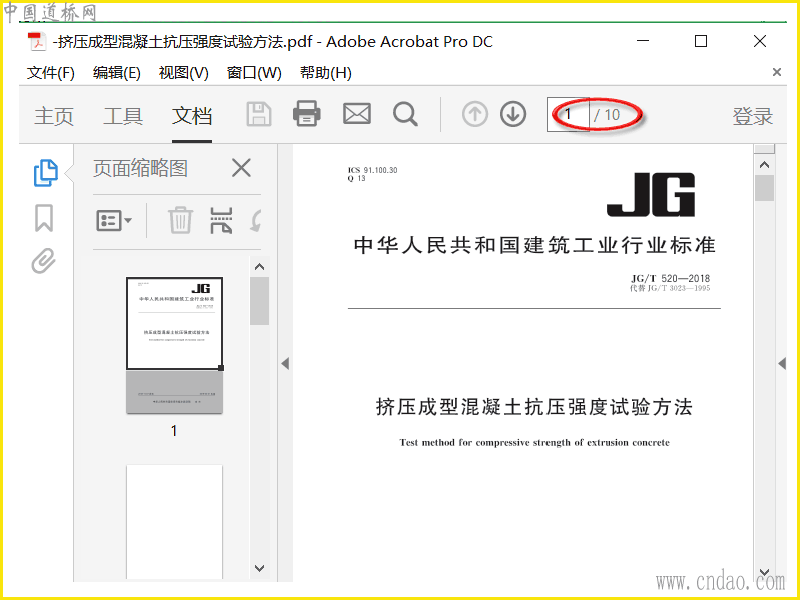Screen dimensions: 800x600
Task: Open the 帮助(H) menu
Action: tap(326, 73)
